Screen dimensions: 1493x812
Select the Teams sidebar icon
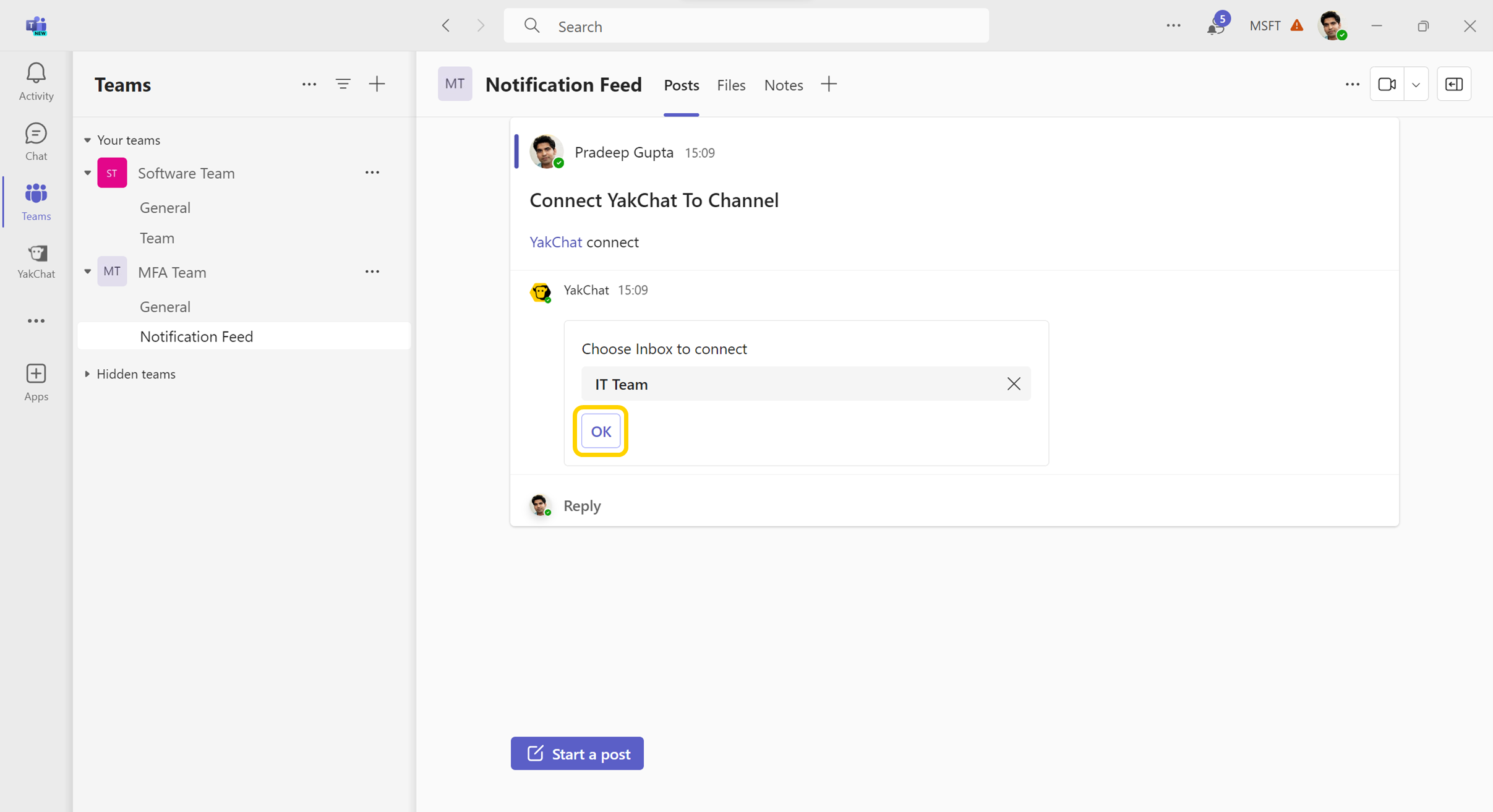[36, 202]
